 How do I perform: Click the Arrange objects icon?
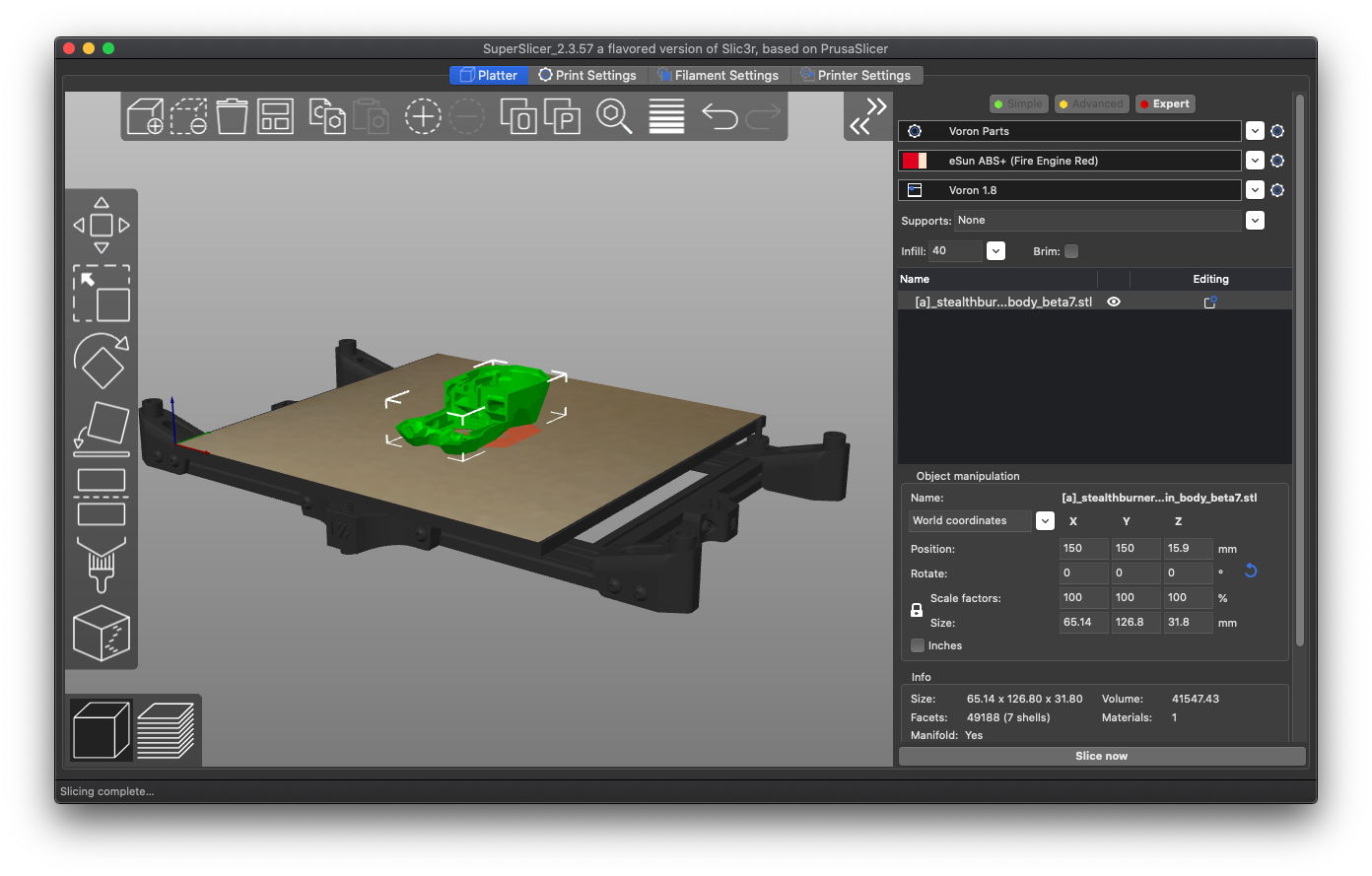276,116
